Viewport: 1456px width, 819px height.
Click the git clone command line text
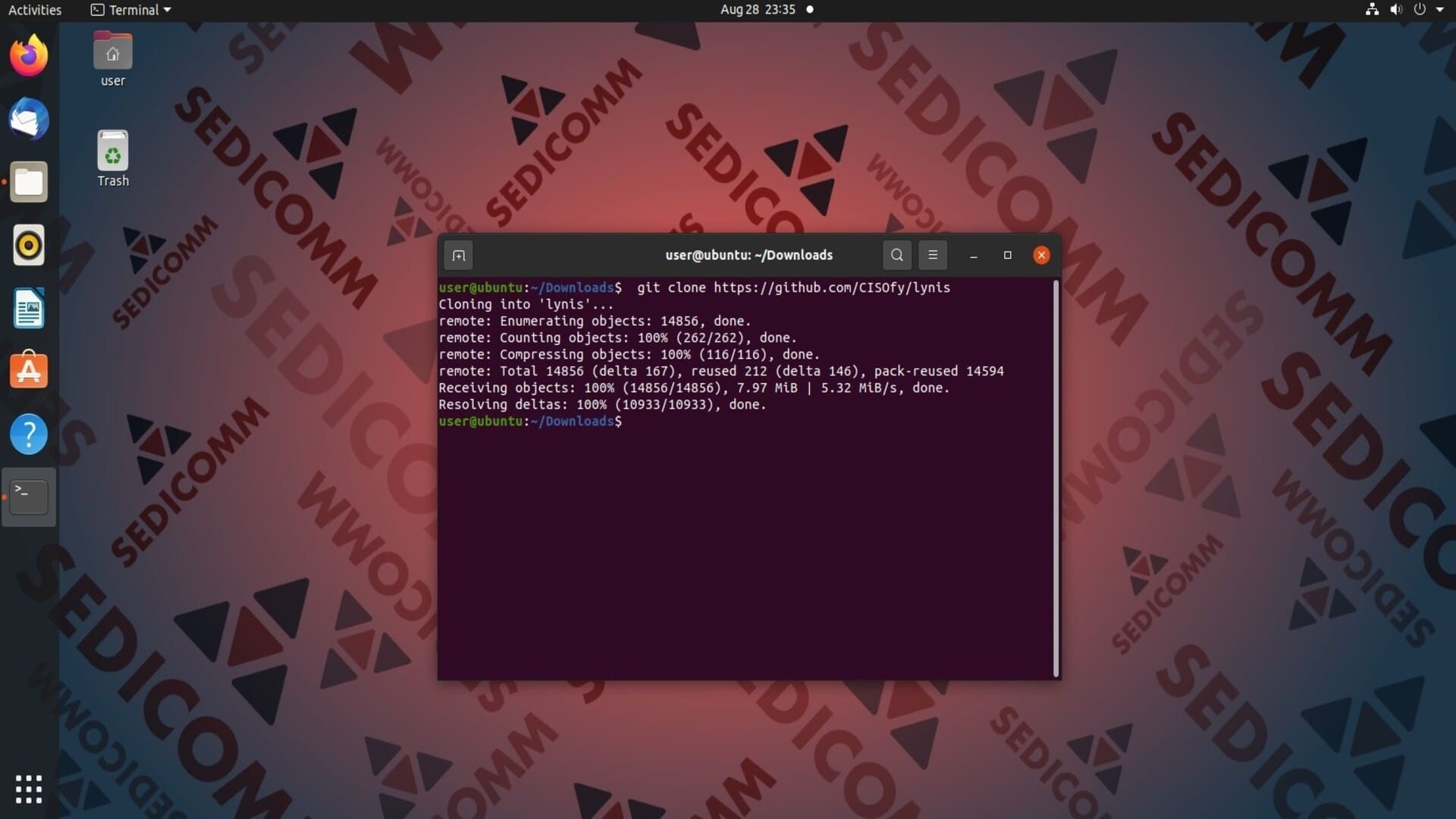pyautogui.click(x=793, y=287)
